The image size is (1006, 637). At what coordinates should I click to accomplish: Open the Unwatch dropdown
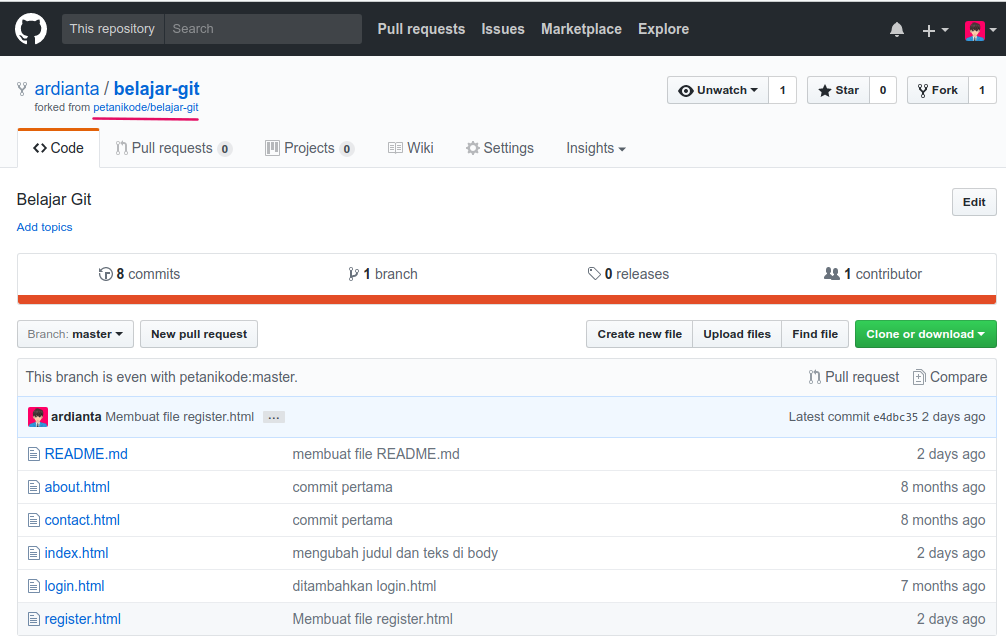(717, 90)
